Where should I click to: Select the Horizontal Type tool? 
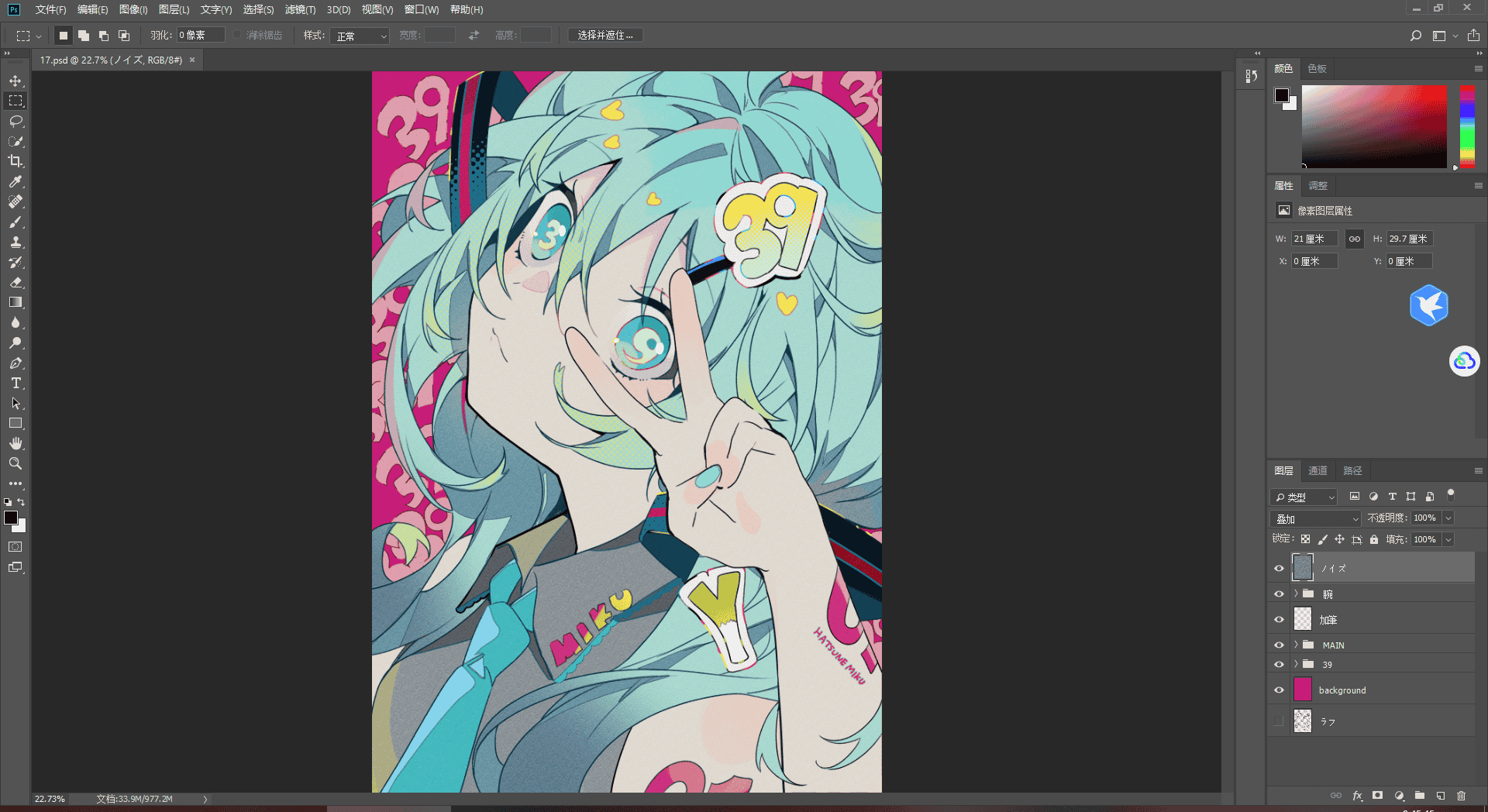[x=15, y=383]
